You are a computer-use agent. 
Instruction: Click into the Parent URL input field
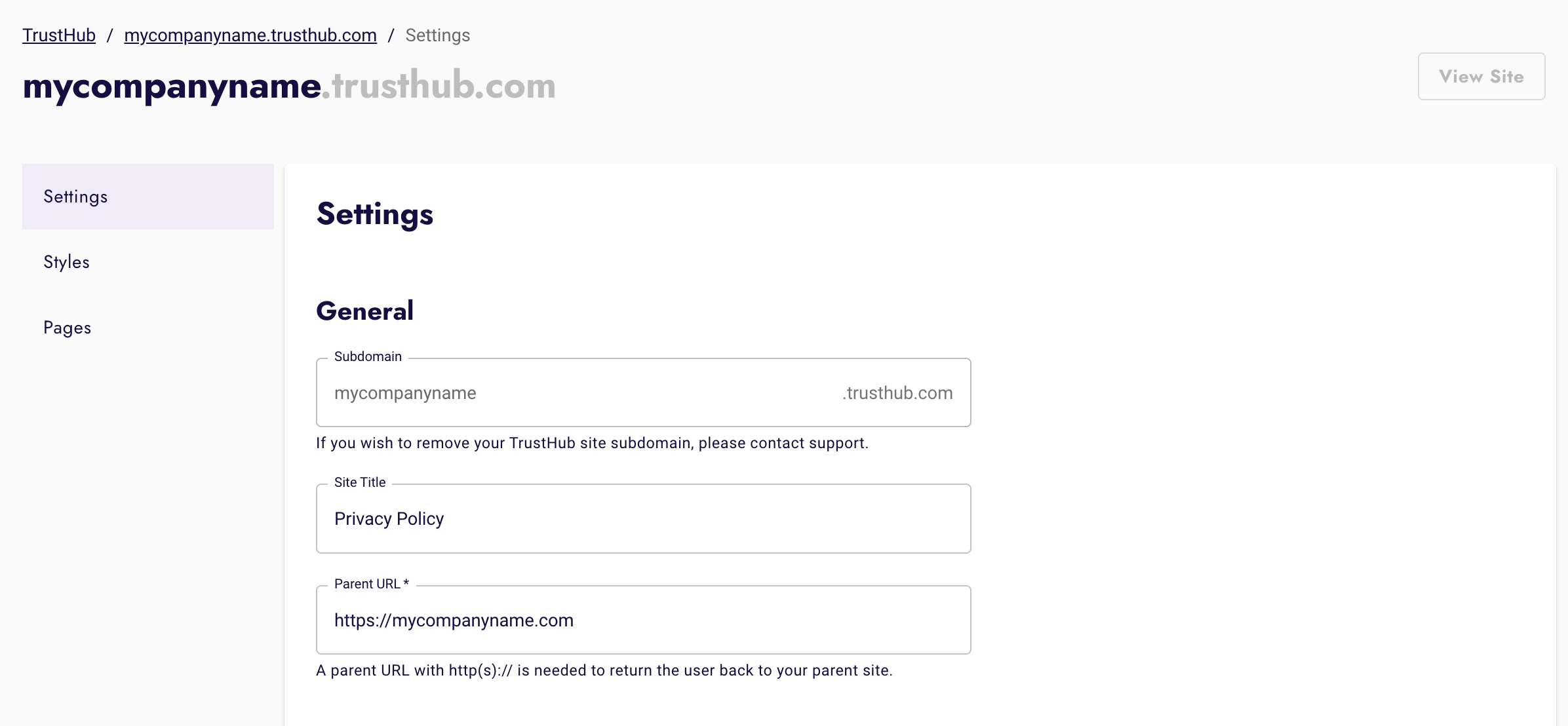pos(644,620)
